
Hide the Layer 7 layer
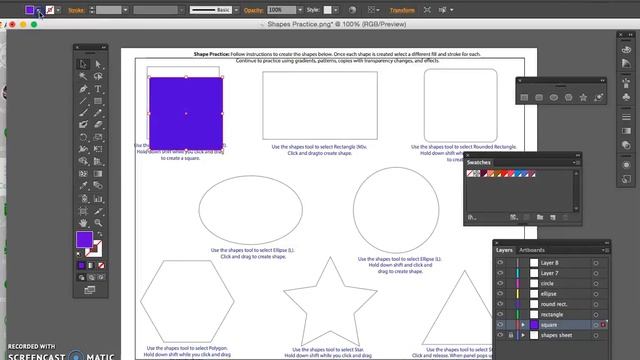[500, 273]
